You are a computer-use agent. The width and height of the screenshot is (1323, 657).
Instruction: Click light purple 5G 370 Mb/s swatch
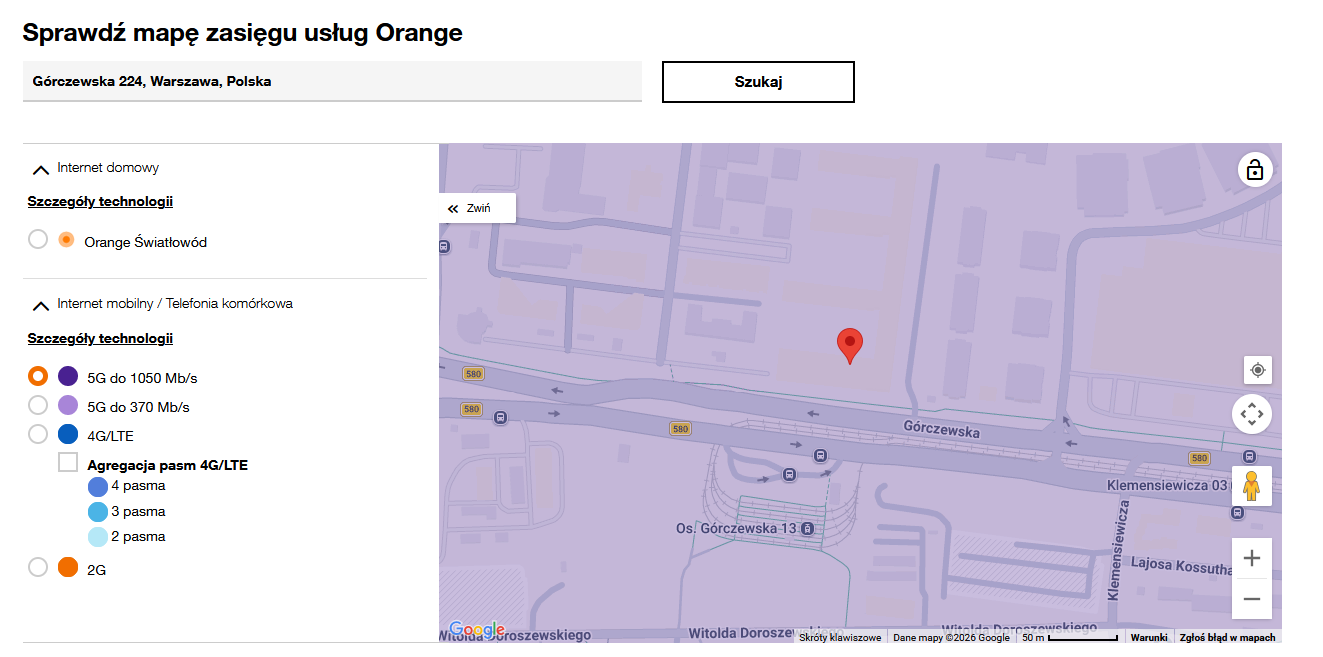tap(68, 405)
